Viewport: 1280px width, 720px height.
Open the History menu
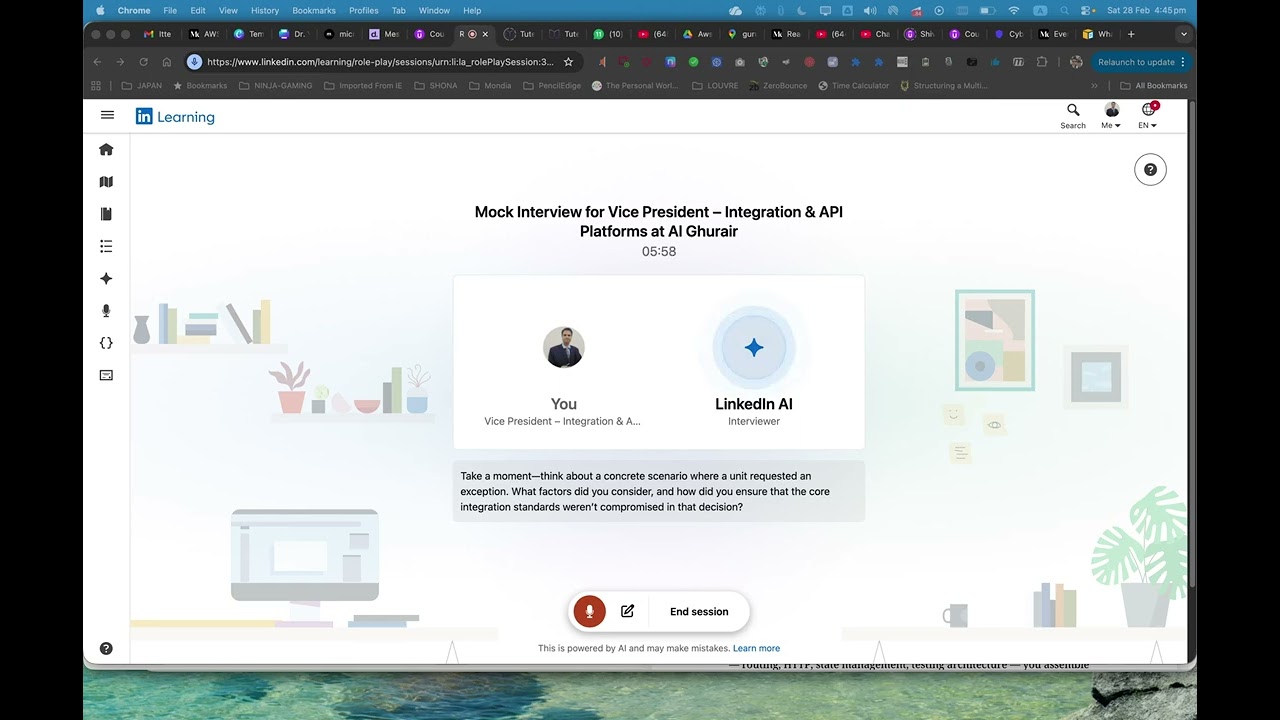[265, 10]
